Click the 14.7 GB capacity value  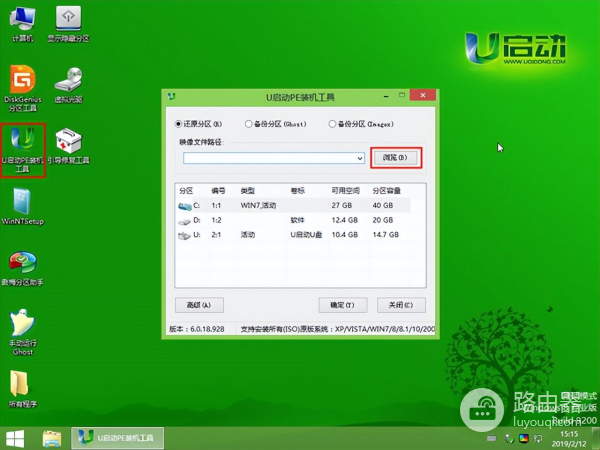point(386,235)
